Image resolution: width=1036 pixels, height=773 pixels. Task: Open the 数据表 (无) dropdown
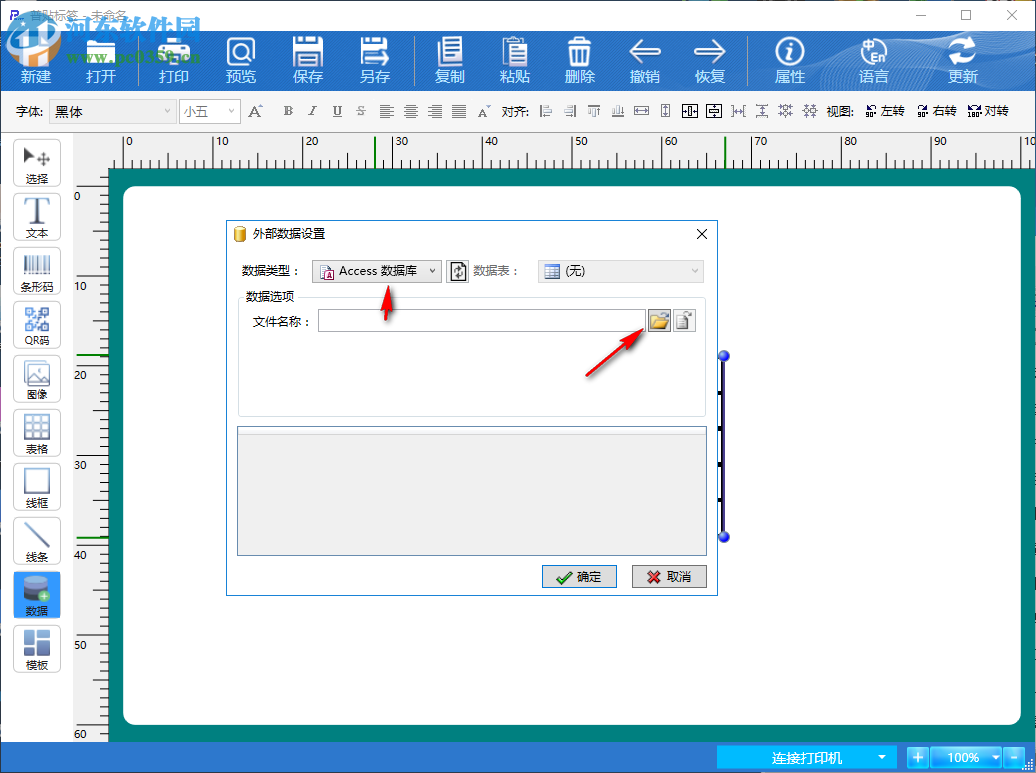[620, 271]
